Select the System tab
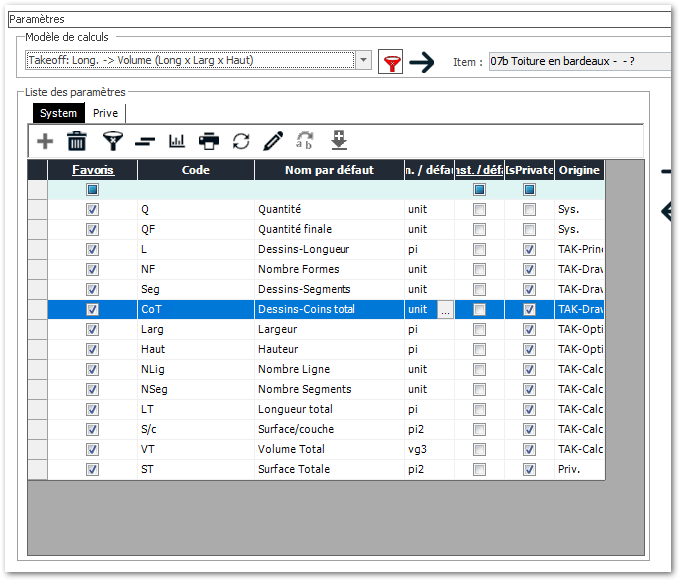This screenshot has width=680, height=581. (58, 113)
